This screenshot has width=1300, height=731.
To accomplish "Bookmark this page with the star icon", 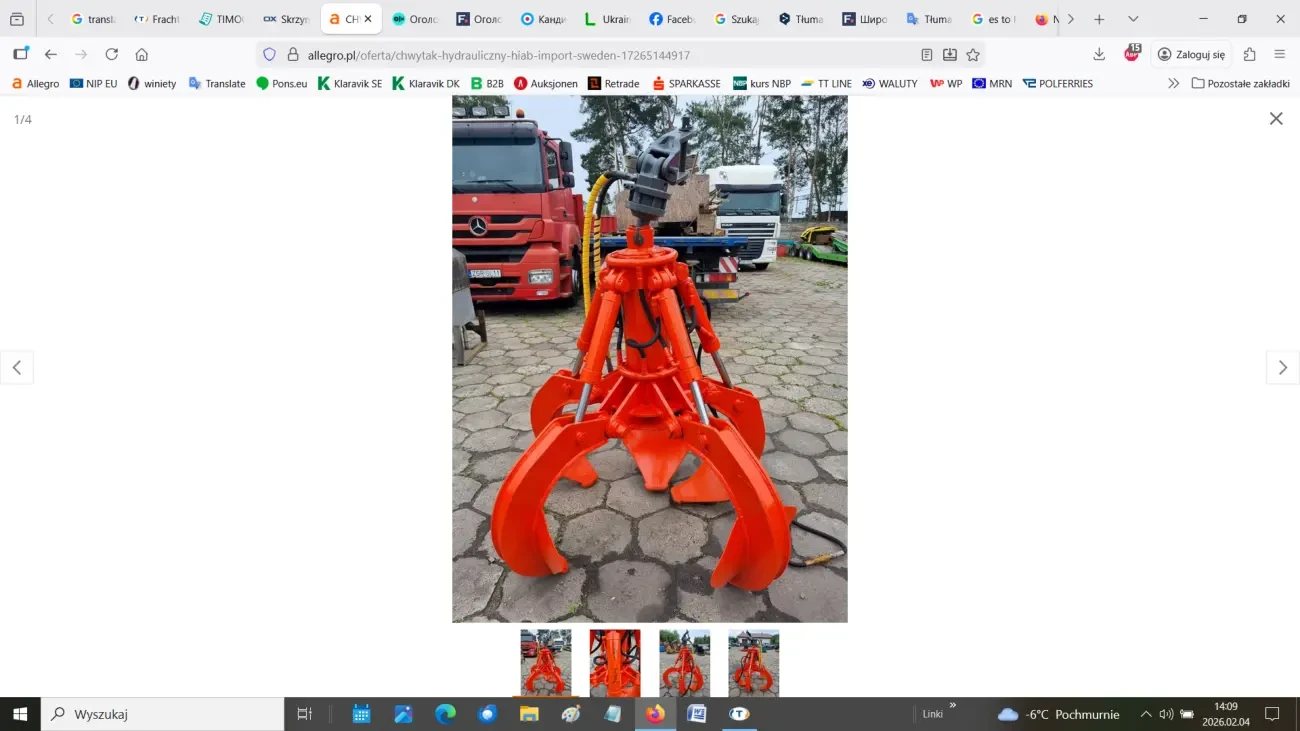I will [x=973, y=55].
